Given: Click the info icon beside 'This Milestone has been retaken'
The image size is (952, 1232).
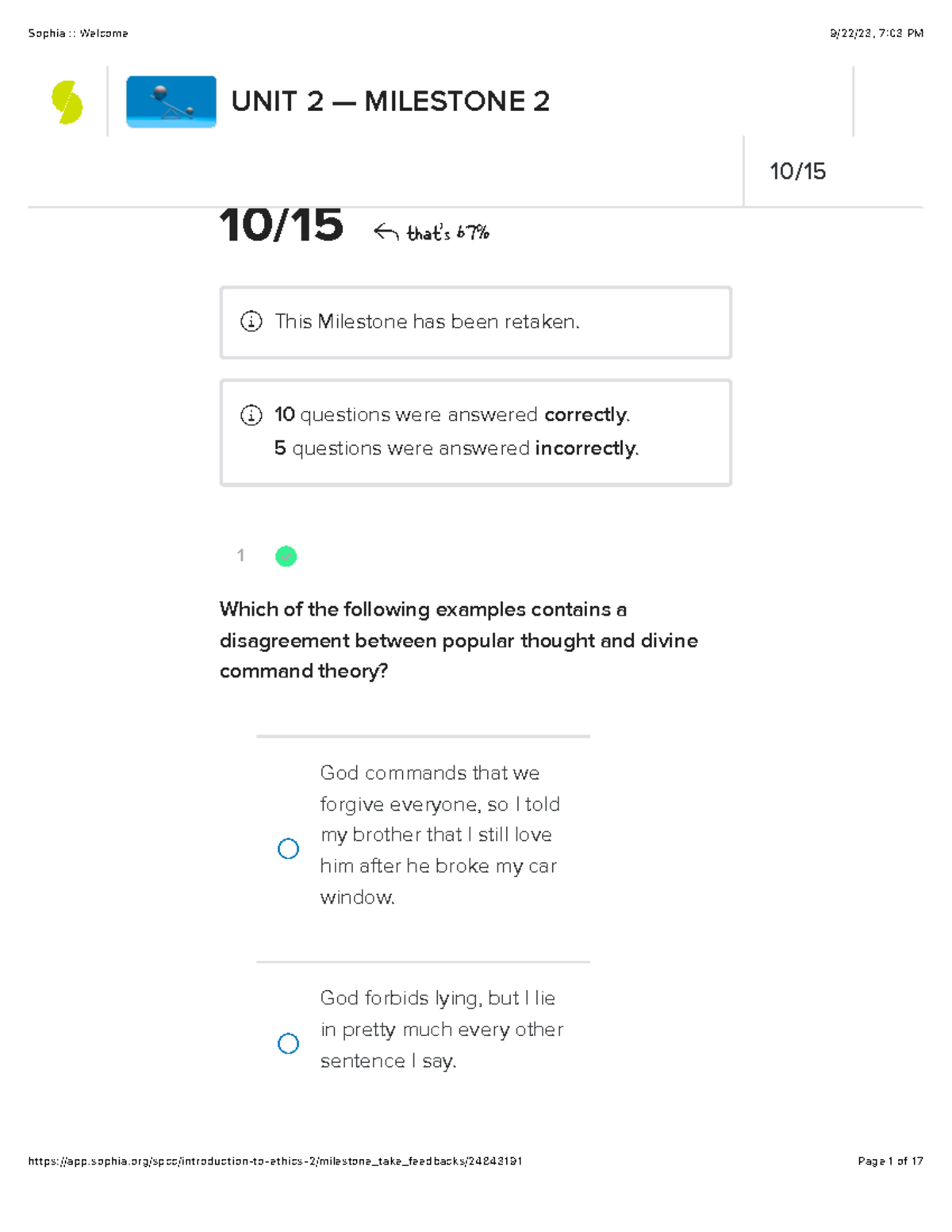Looking at the screenshot, I should click(x=251, y=321).
